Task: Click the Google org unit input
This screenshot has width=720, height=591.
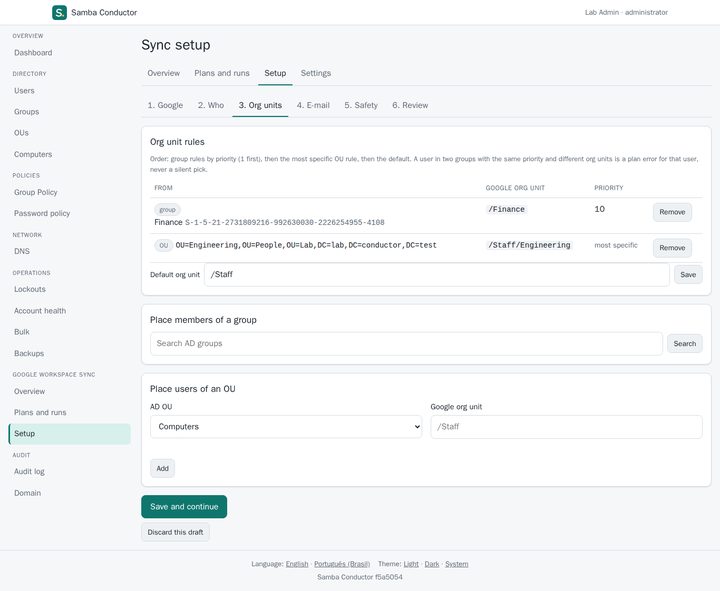Action: coord(567,427)
